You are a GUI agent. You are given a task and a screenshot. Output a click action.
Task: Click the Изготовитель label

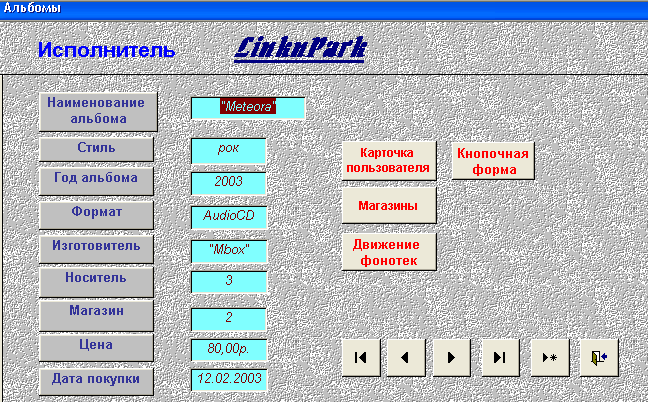[96, 249]
